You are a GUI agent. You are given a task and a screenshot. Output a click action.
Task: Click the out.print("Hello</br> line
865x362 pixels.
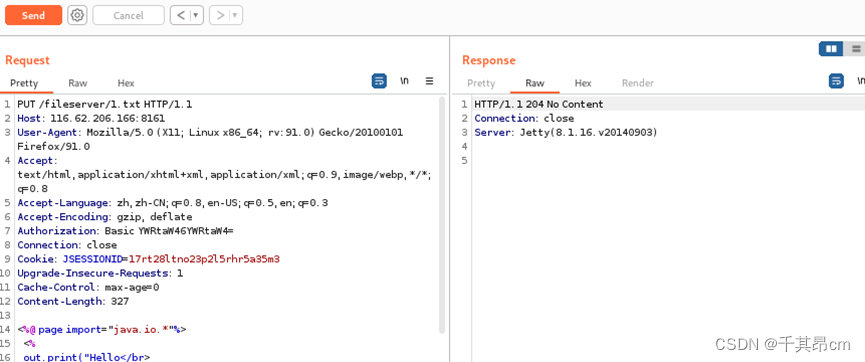pyautogui.click(x=87, y=357)
